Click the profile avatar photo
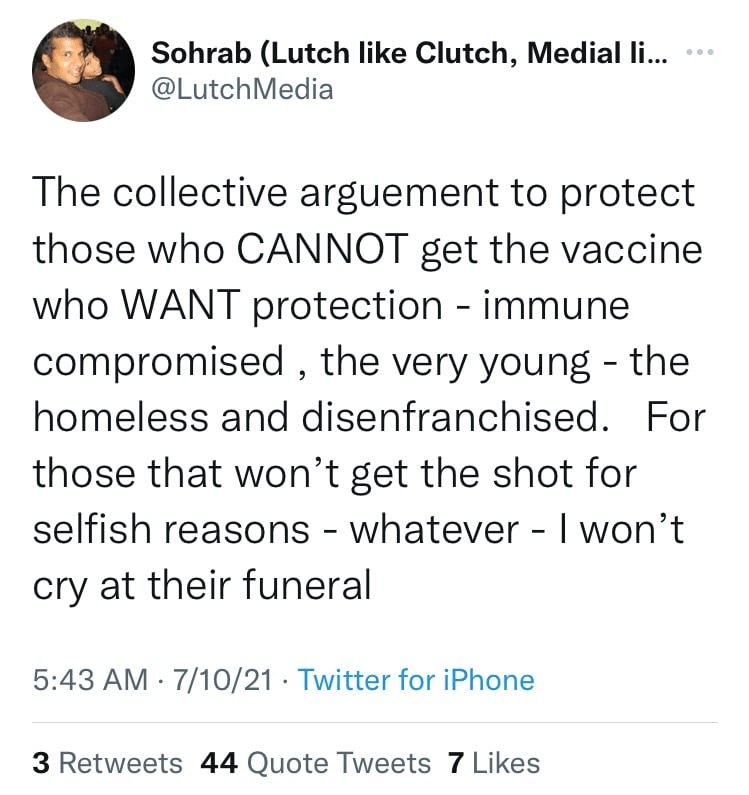Viewport: 749px width, 795px height. click(84, 71)
